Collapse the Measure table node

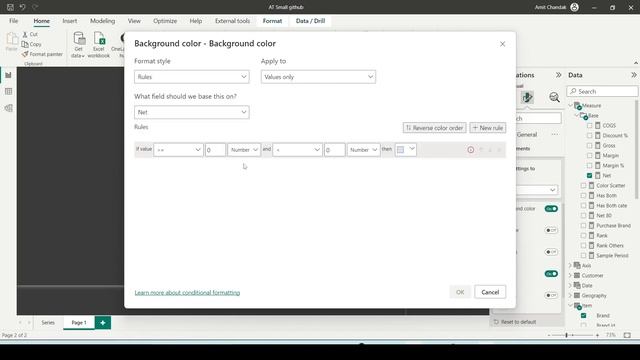coord(571,105)
